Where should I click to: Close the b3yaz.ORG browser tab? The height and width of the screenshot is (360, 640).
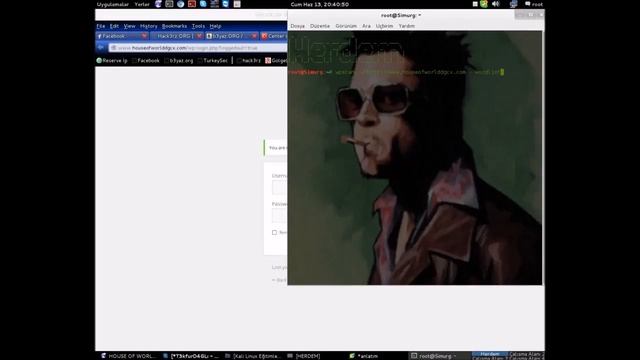254,36
